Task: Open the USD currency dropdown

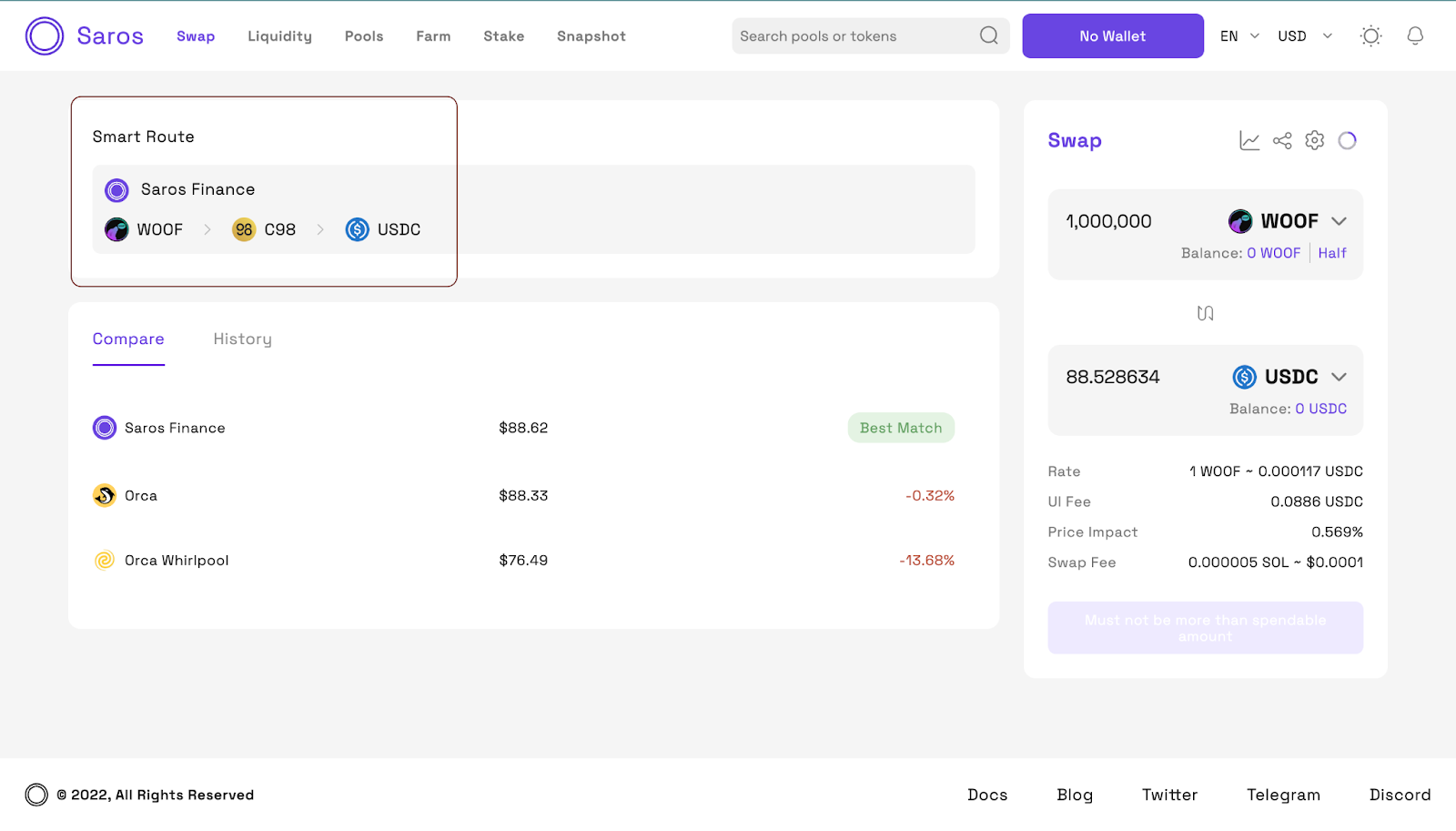Action: [1305, 36]
